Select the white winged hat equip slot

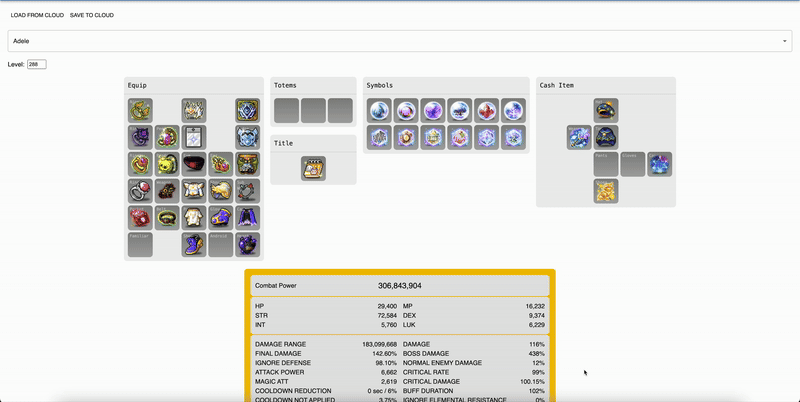click(194, 111)
